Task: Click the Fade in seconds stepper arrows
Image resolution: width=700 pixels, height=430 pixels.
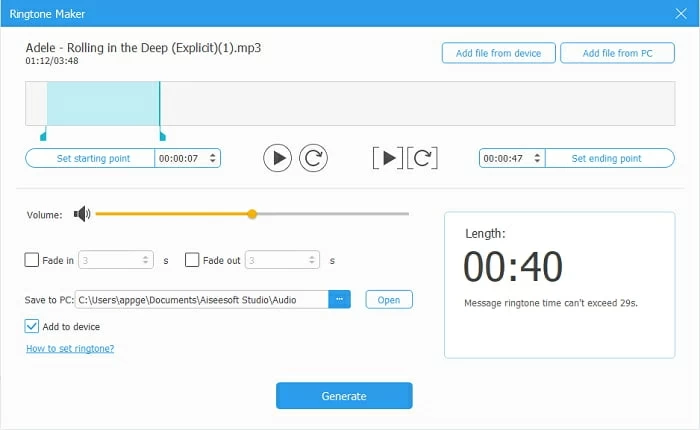Action: (x=146, y=260)
